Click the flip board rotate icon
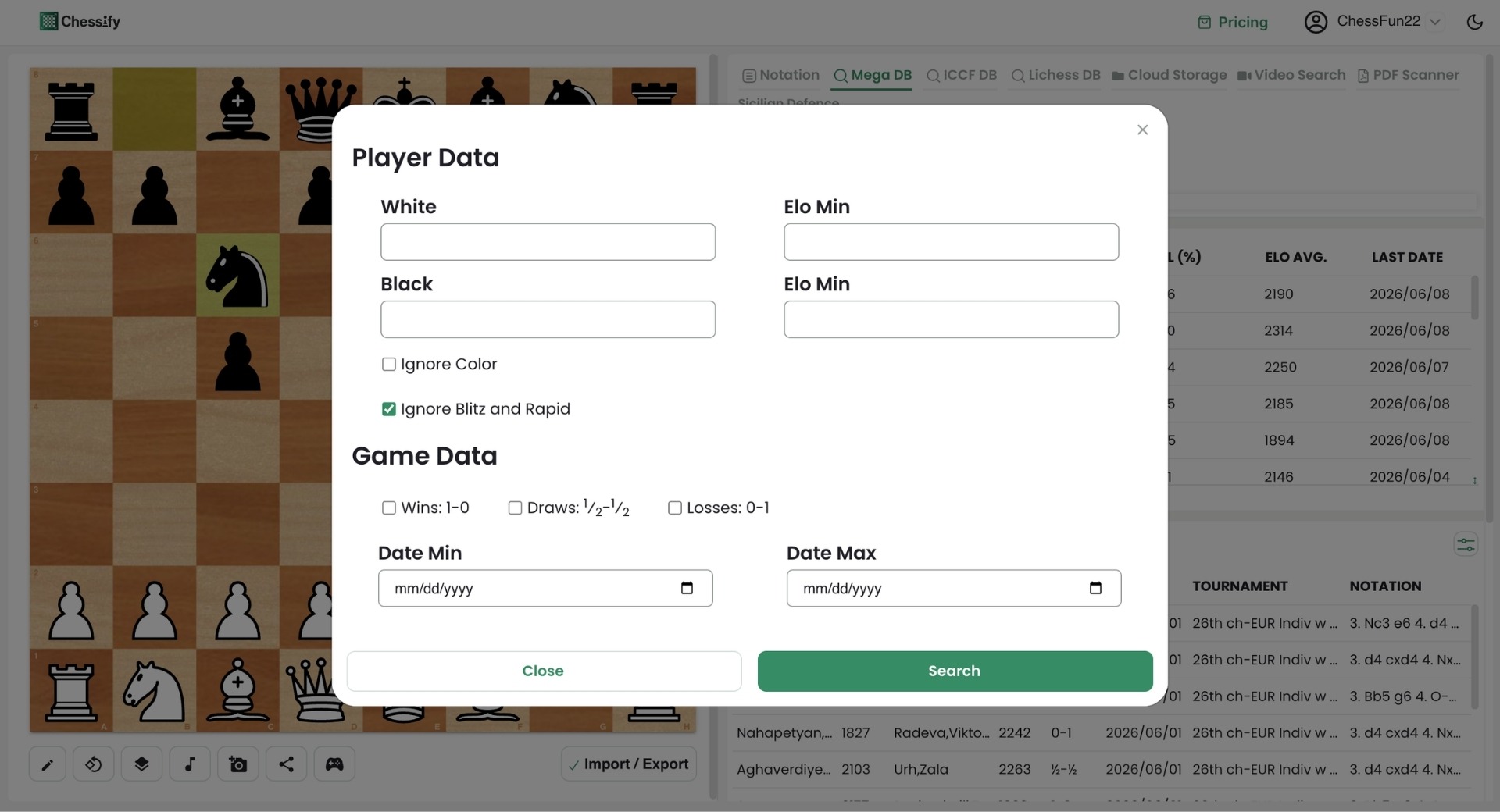The width and height of the screenshot is (1500, 812). coord(93,764)
